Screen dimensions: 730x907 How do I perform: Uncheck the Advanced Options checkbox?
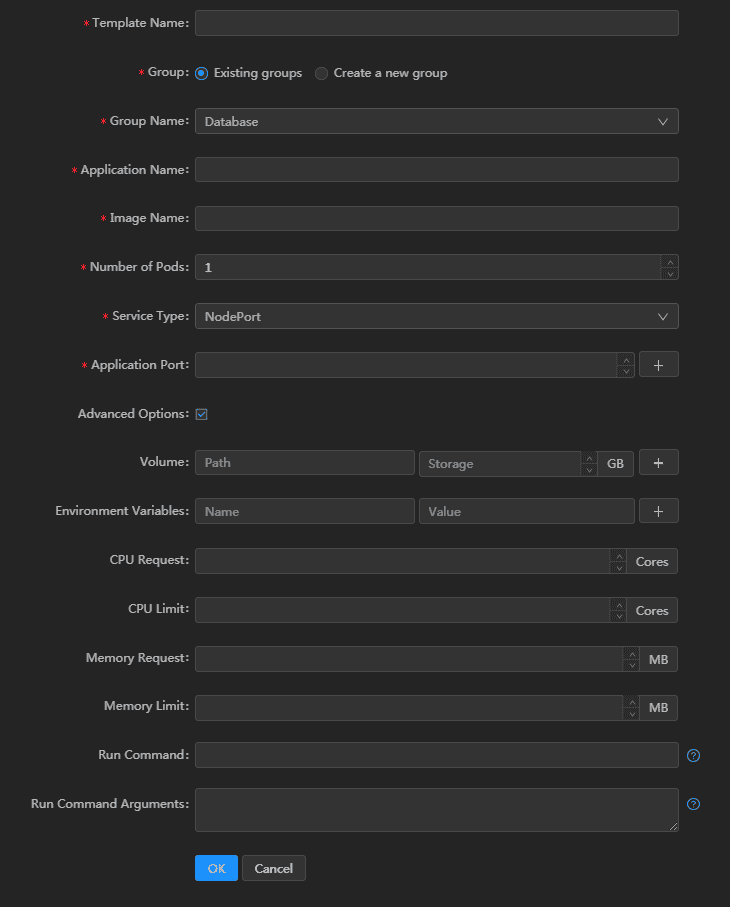click(x=201, y=414)
